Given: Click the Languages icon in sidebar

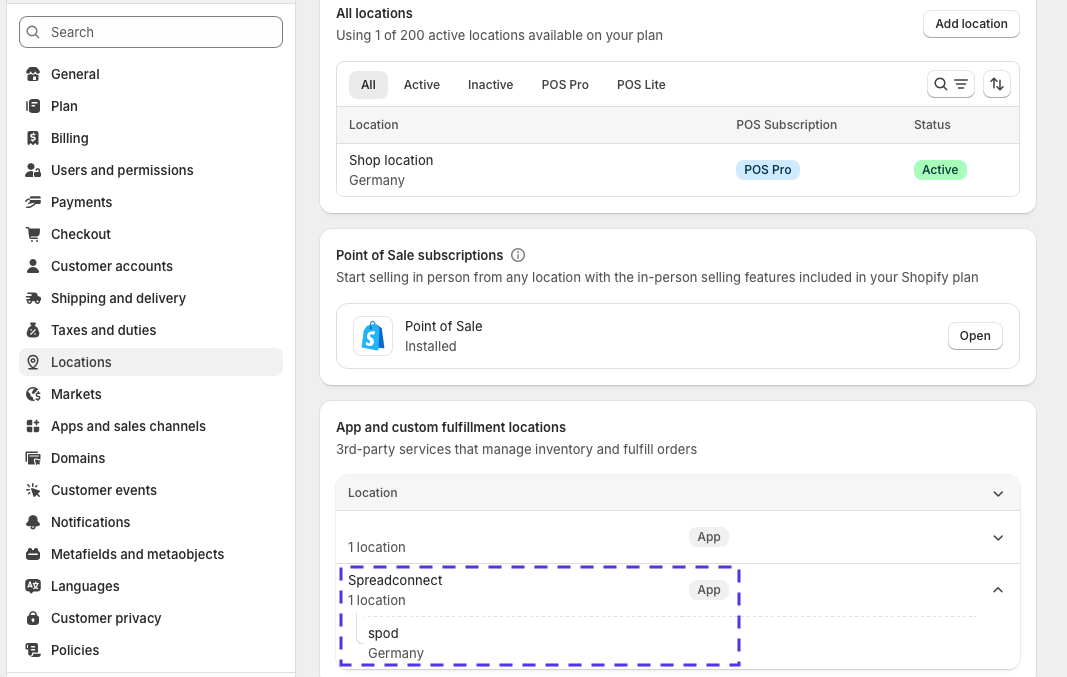Looking at the screenshot, I should (x=33, y=586).
